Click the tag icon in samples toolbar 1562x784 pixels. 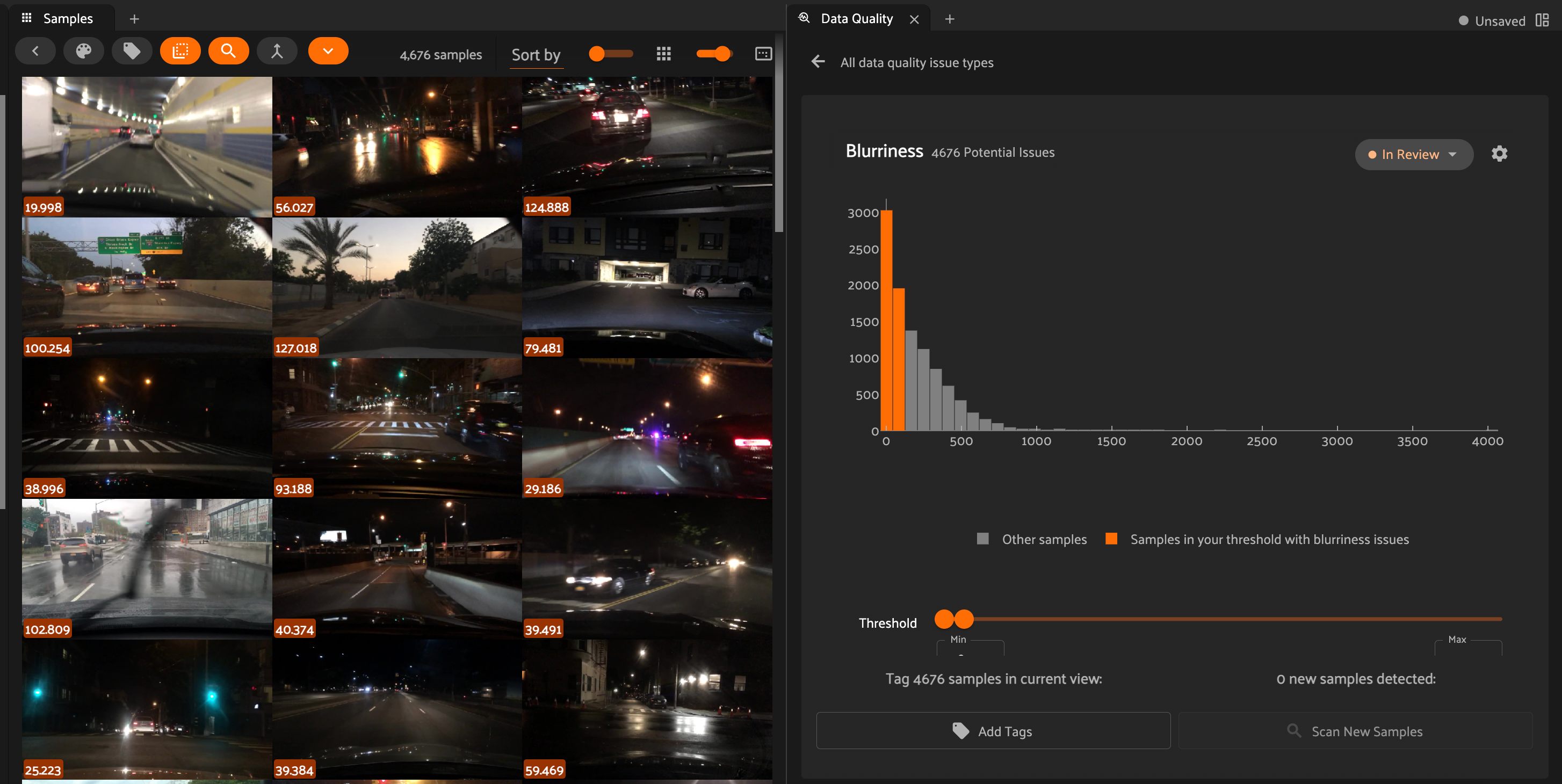click(x=132, y=51)
